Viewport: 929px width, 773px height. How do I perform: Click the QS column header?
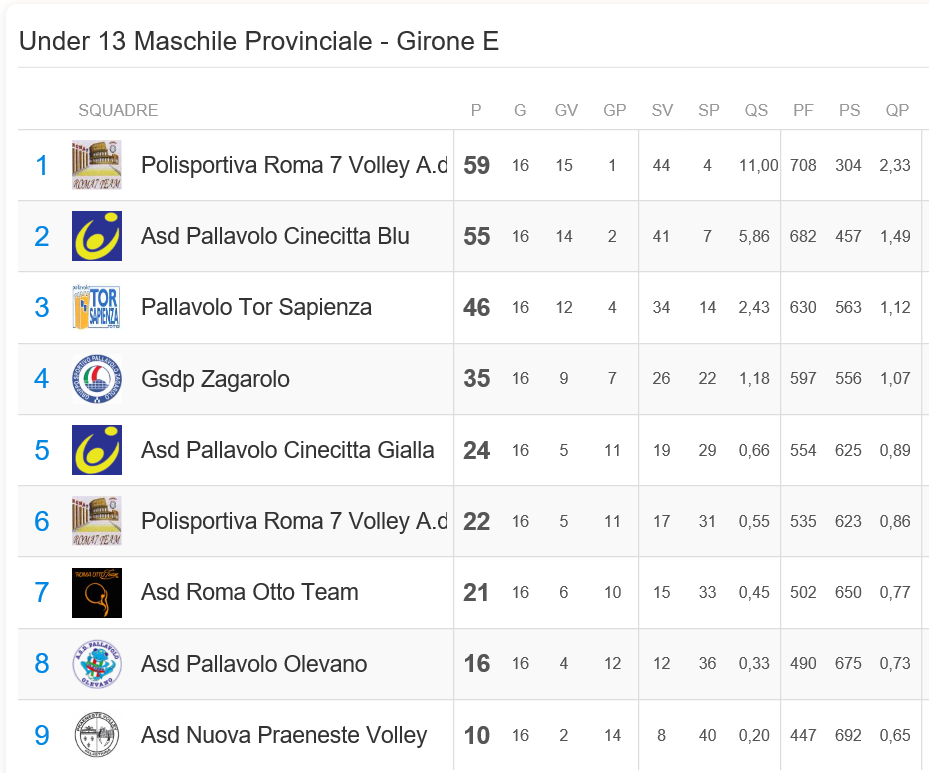click(756, 110)
